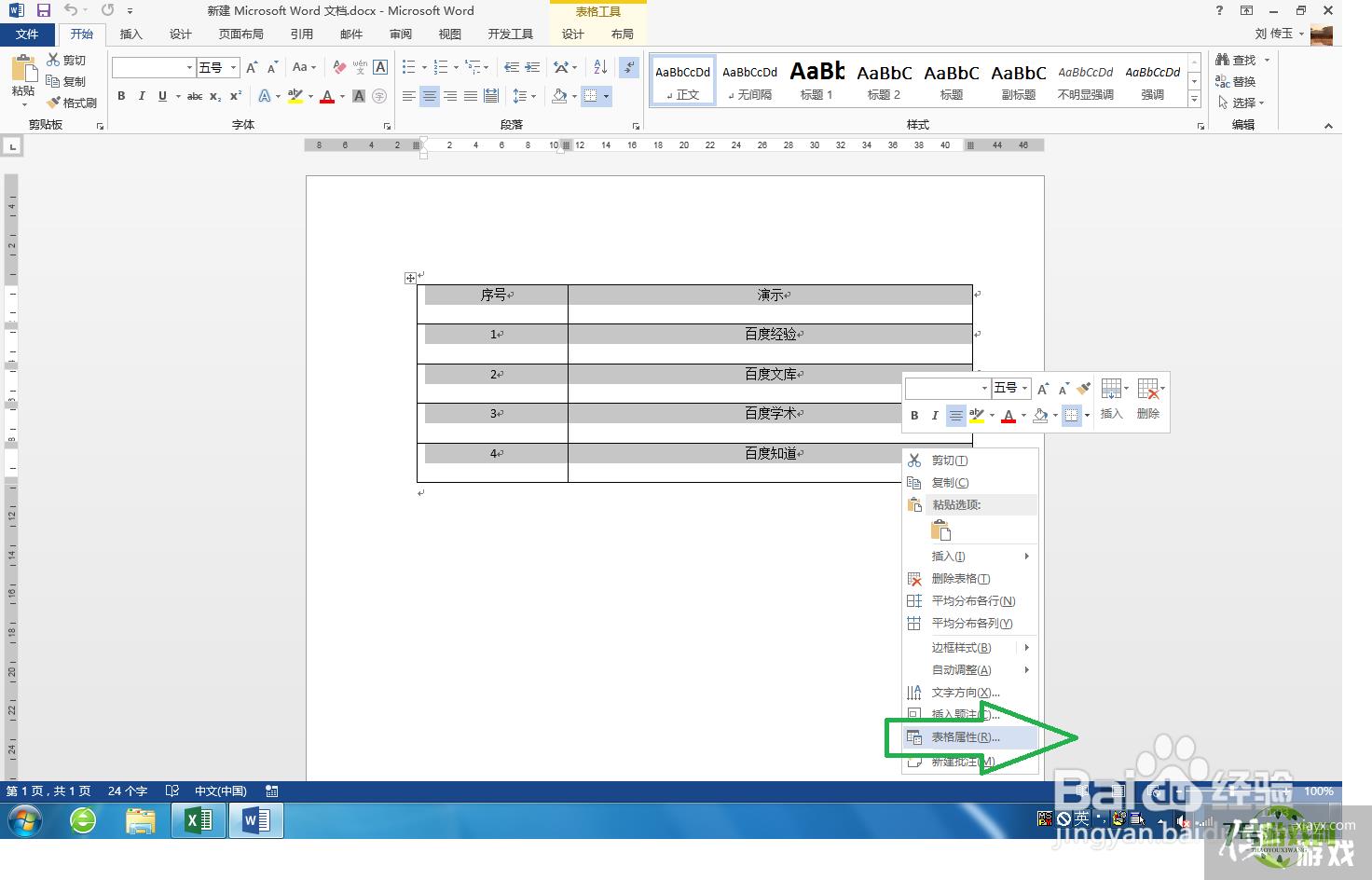Apply ribbon center paragraph alignment
The height and width of the screenshot is (880, 1372).
430,96
